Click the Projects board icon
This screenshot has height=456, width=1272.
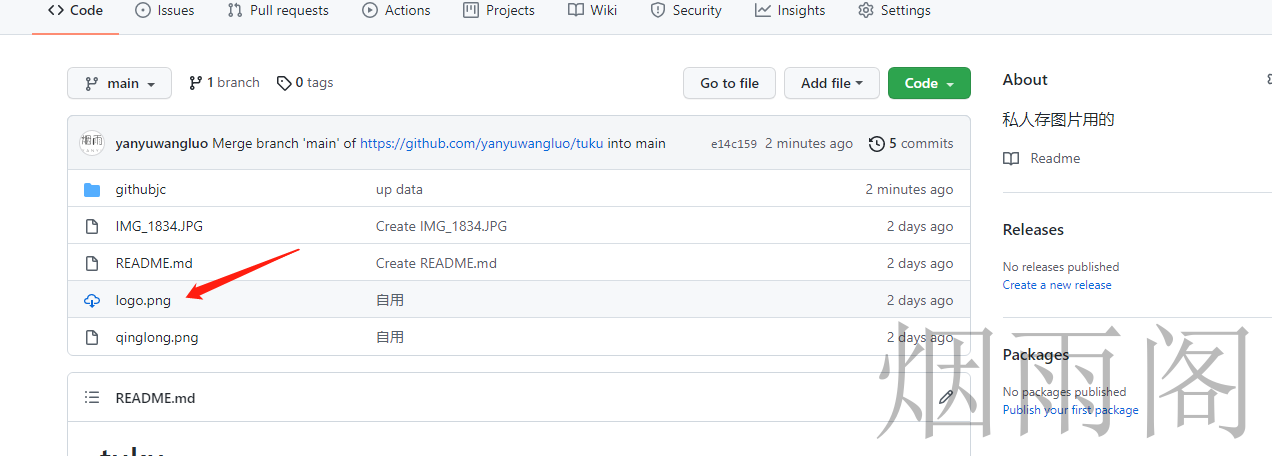coord(471,10)
